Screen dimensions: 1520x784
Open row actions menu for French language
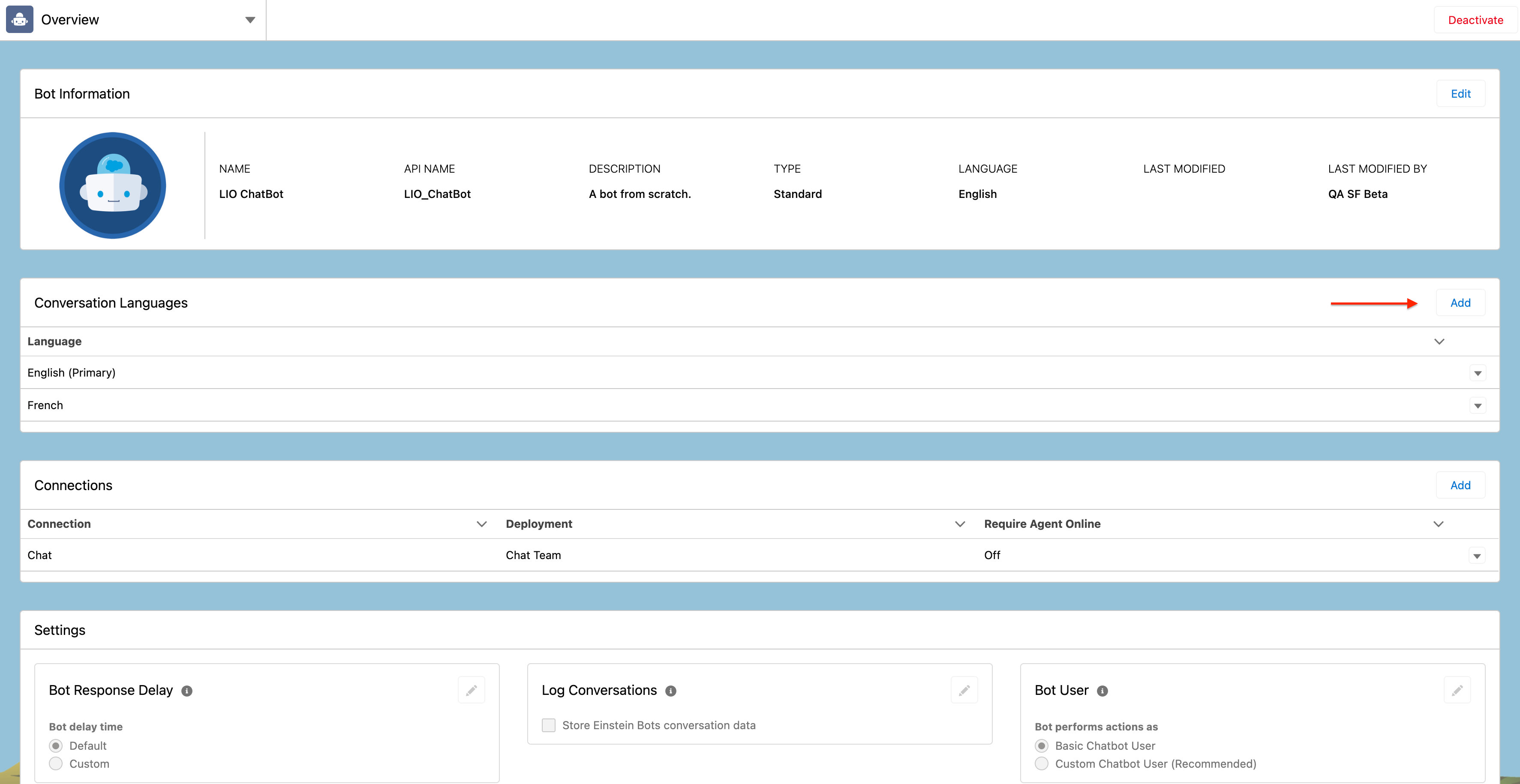coord(1478,405)
